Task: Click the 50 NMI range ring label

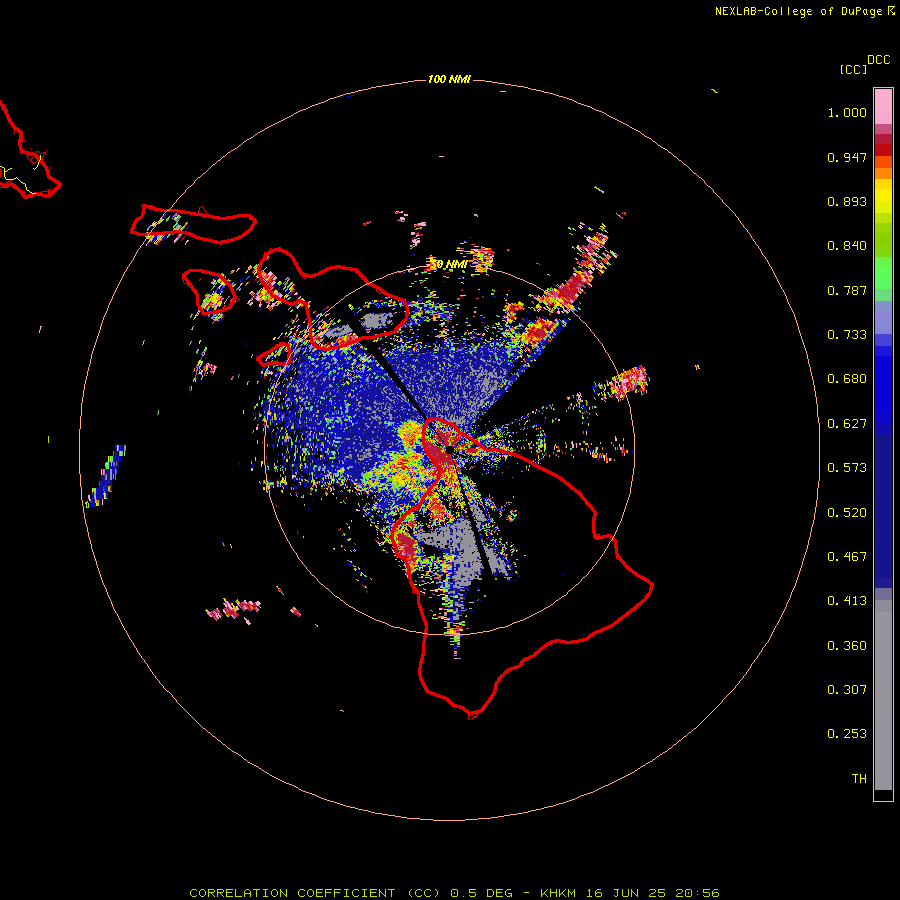Action: pyautogui.click(x=449, y=265)
